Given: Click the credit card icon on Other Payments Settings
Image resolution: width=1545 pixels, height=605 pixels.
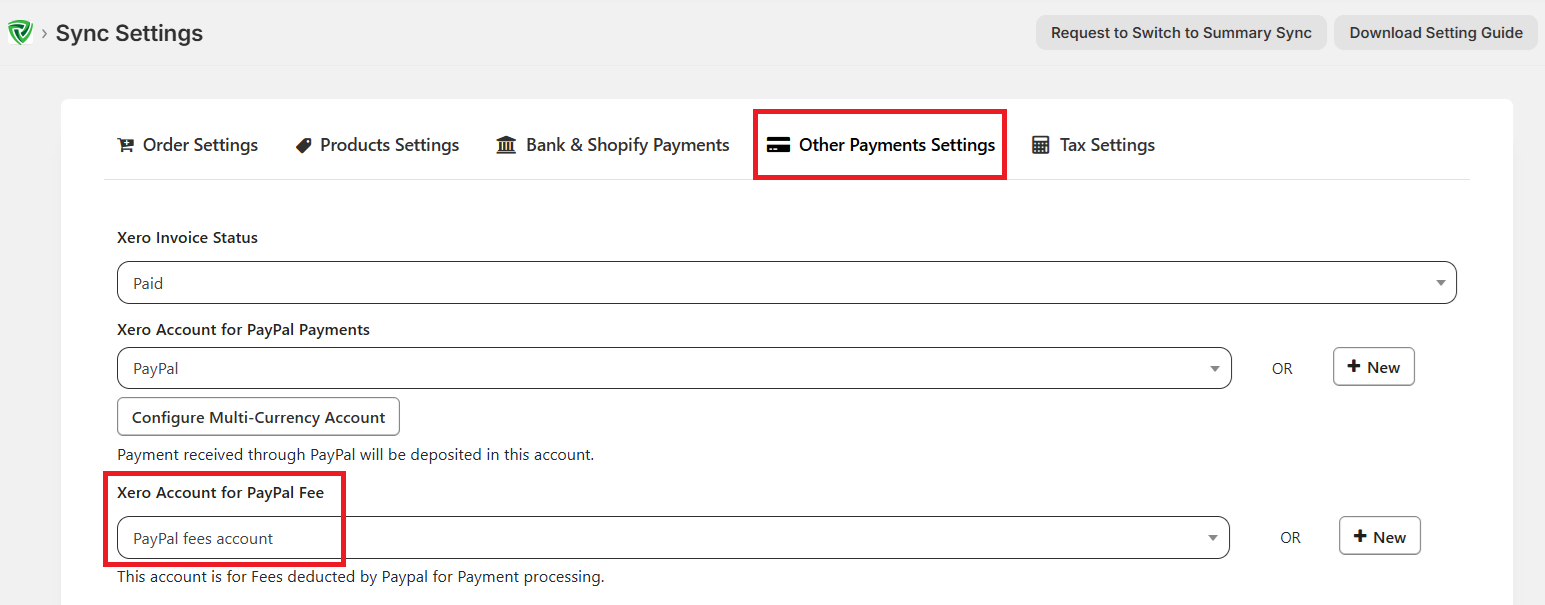Looking at the screenshot, I should (779, 144).
